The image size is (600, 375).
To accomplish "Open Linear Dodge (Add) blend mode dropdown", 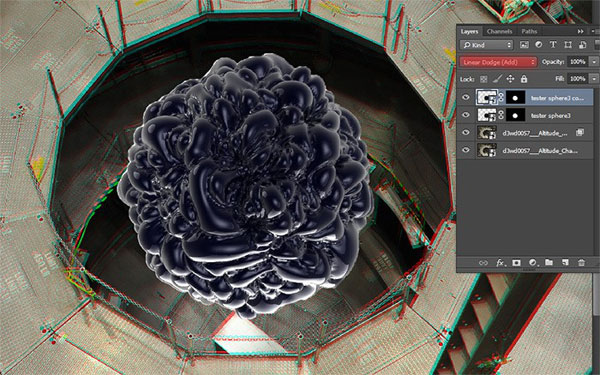I will pos(499,62).
